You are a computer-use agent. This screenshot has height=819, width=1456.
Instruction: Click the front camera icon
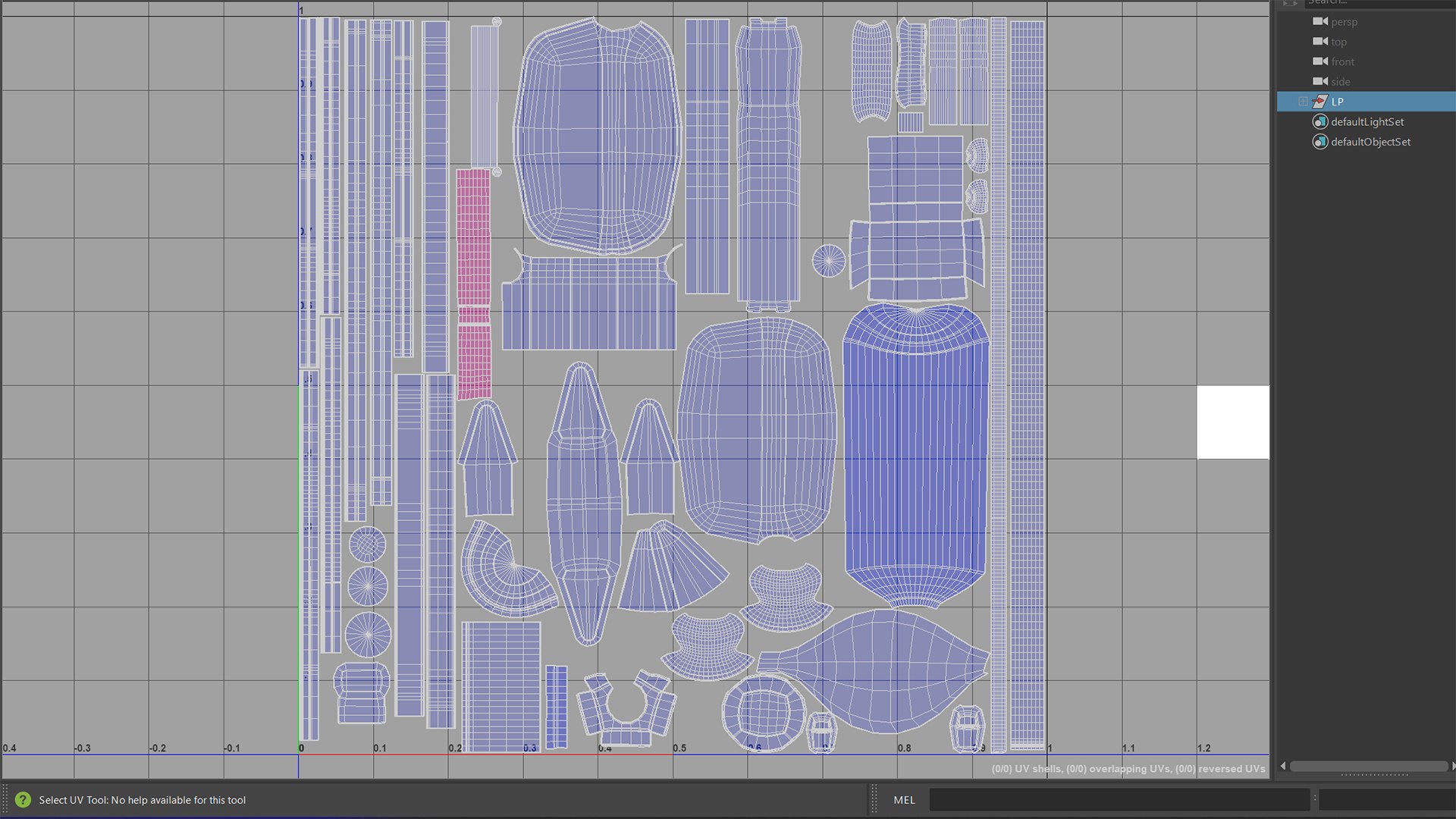(1320, 61)
